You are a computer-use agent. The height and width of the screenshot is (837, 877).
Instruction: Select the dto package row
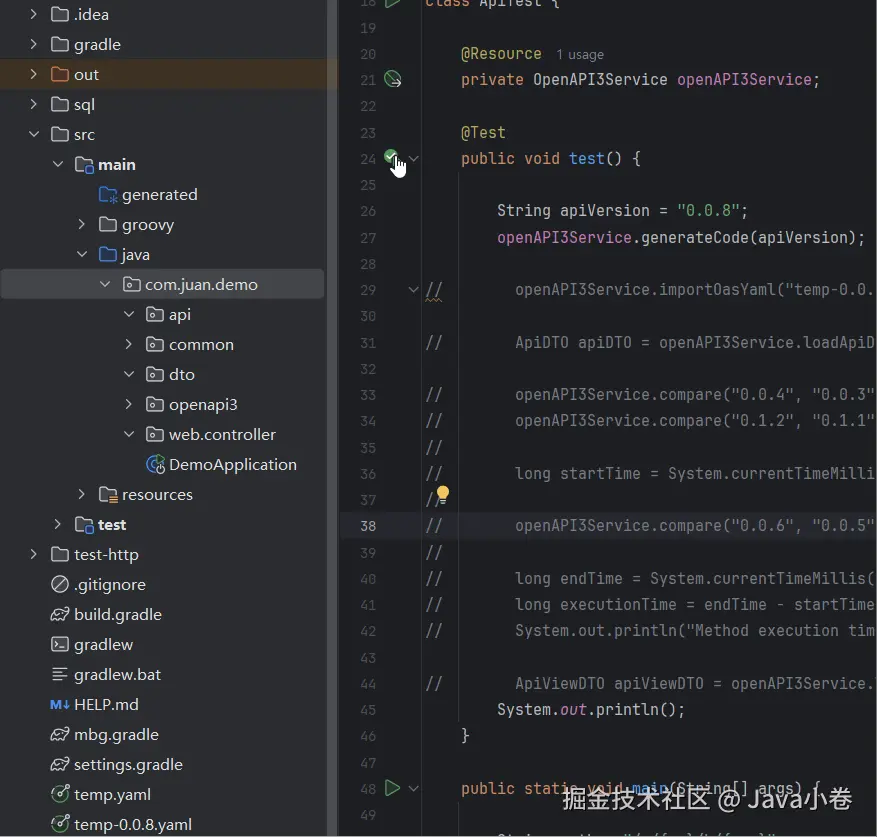pyautogui.click(x=163, y=374)
